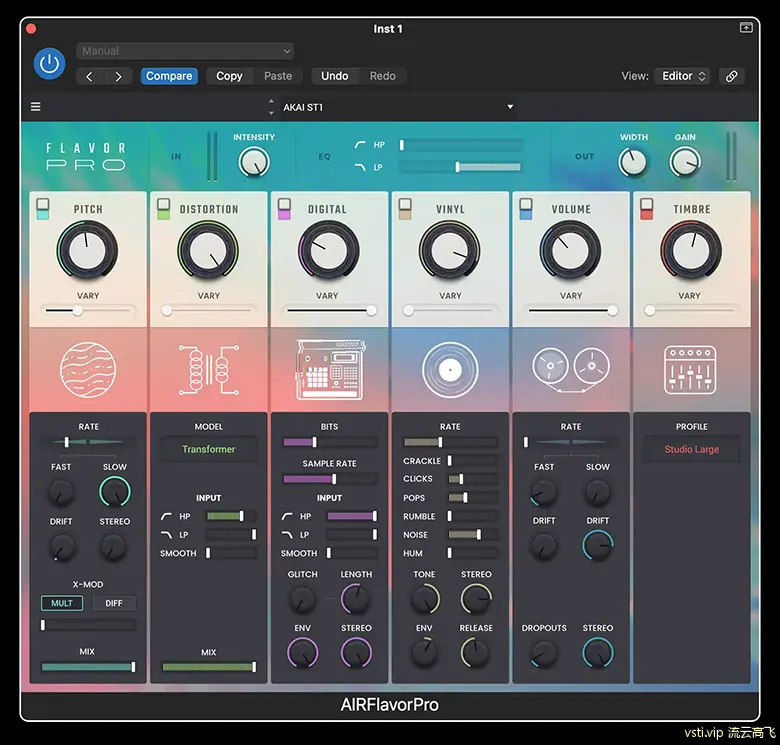Image resolution: width=780 pixels, height=745 pixels.
Task: Adjust the Digital BITS slider
Action: tap(330, 442)
